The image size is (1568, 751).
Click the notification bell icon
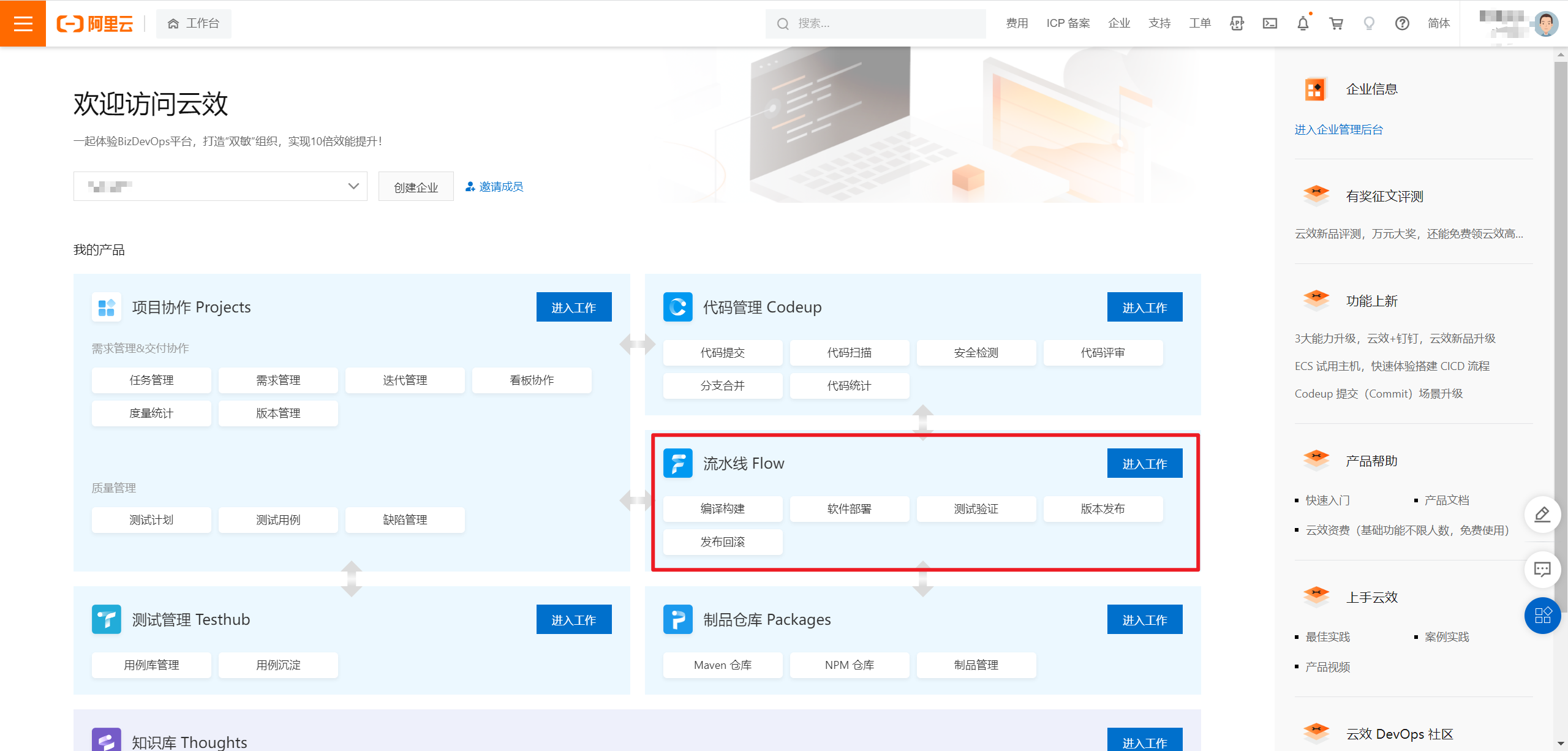pyautogui.click(x=1303, y=23)
